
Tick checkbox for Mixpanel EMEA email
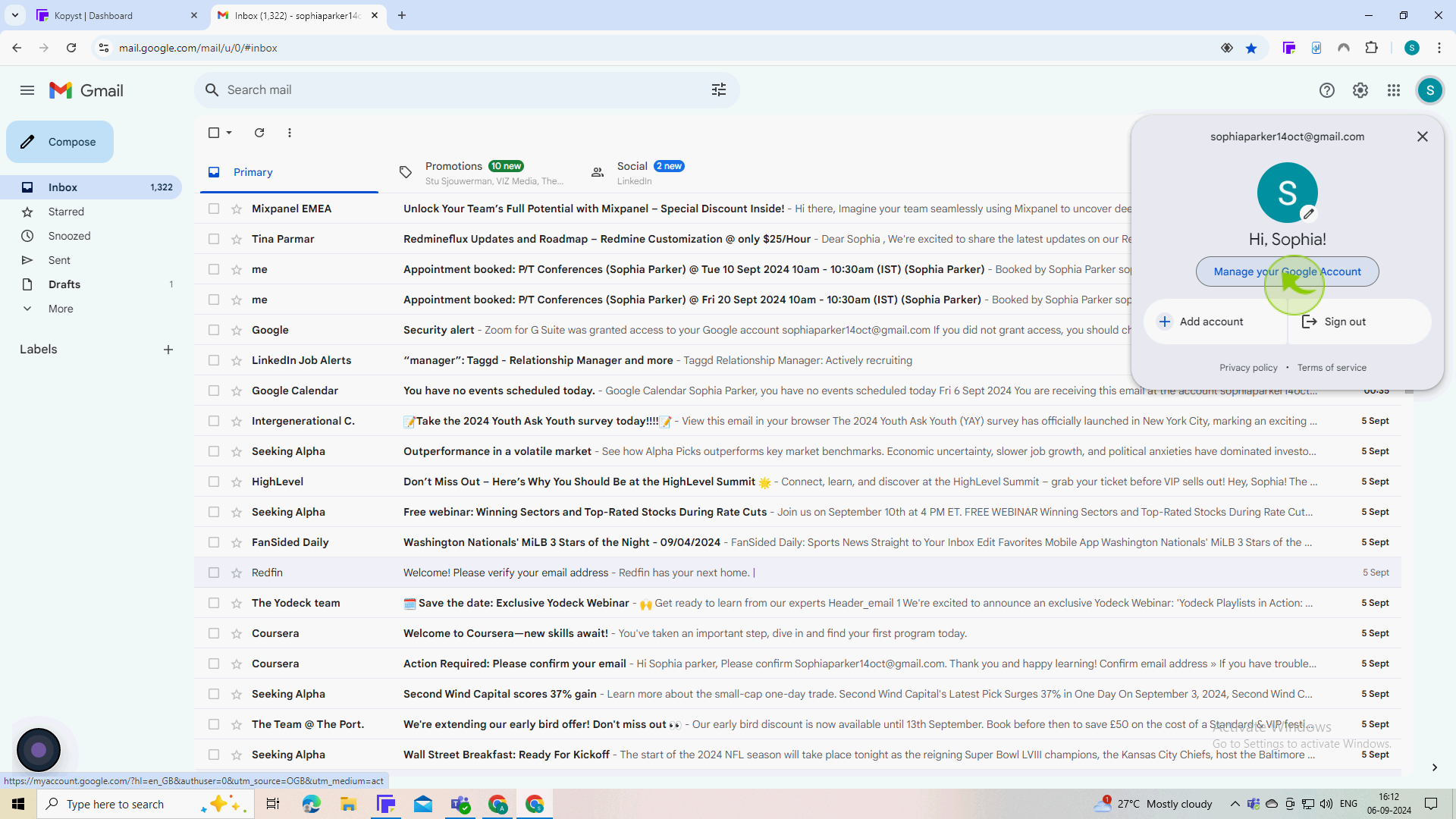click(214, 209)
